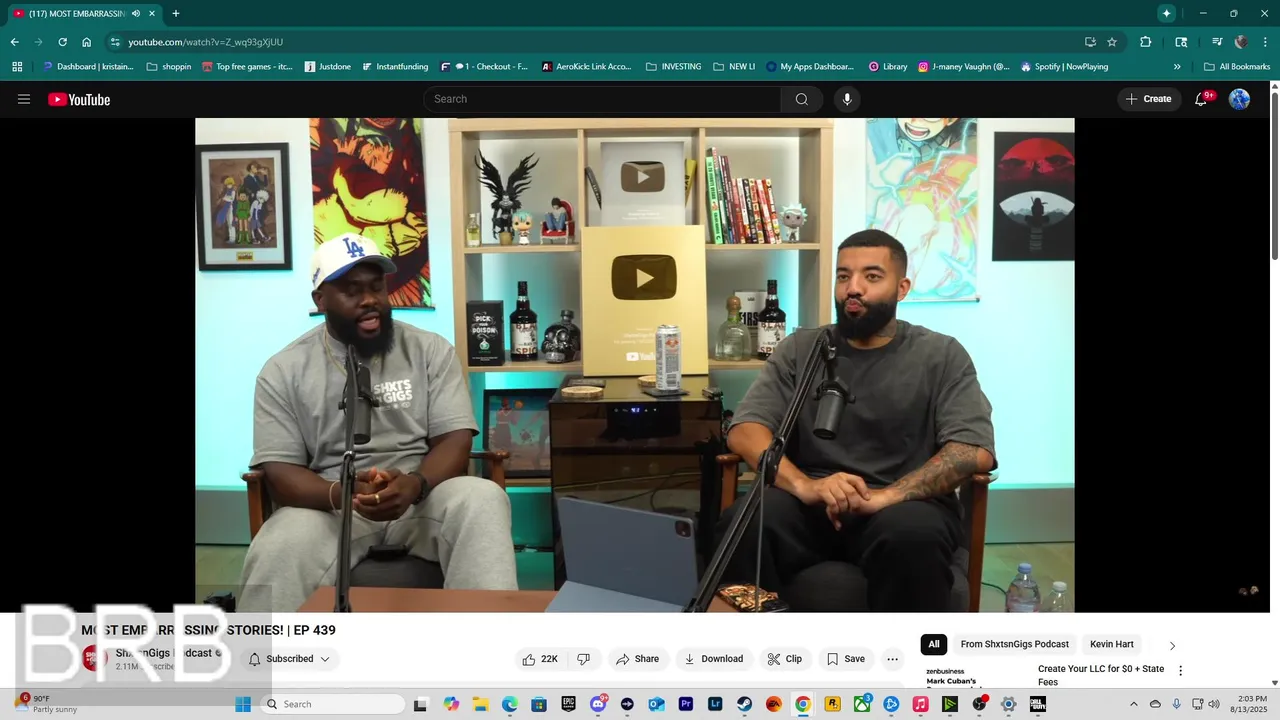Click the Windows Start button
Image resolution: width=1280 pixels, height=720 pixels.
243,704
